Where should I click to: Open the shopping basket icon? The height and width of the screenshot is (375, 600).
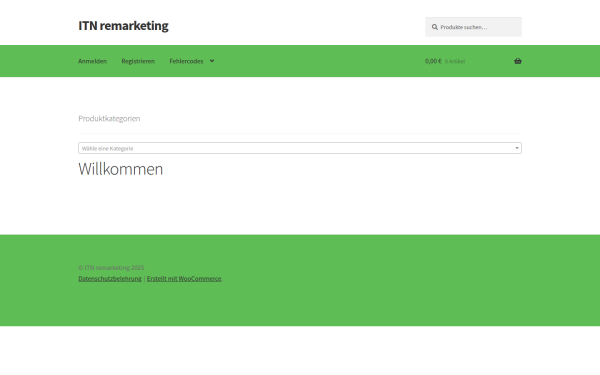coord(518,61)
